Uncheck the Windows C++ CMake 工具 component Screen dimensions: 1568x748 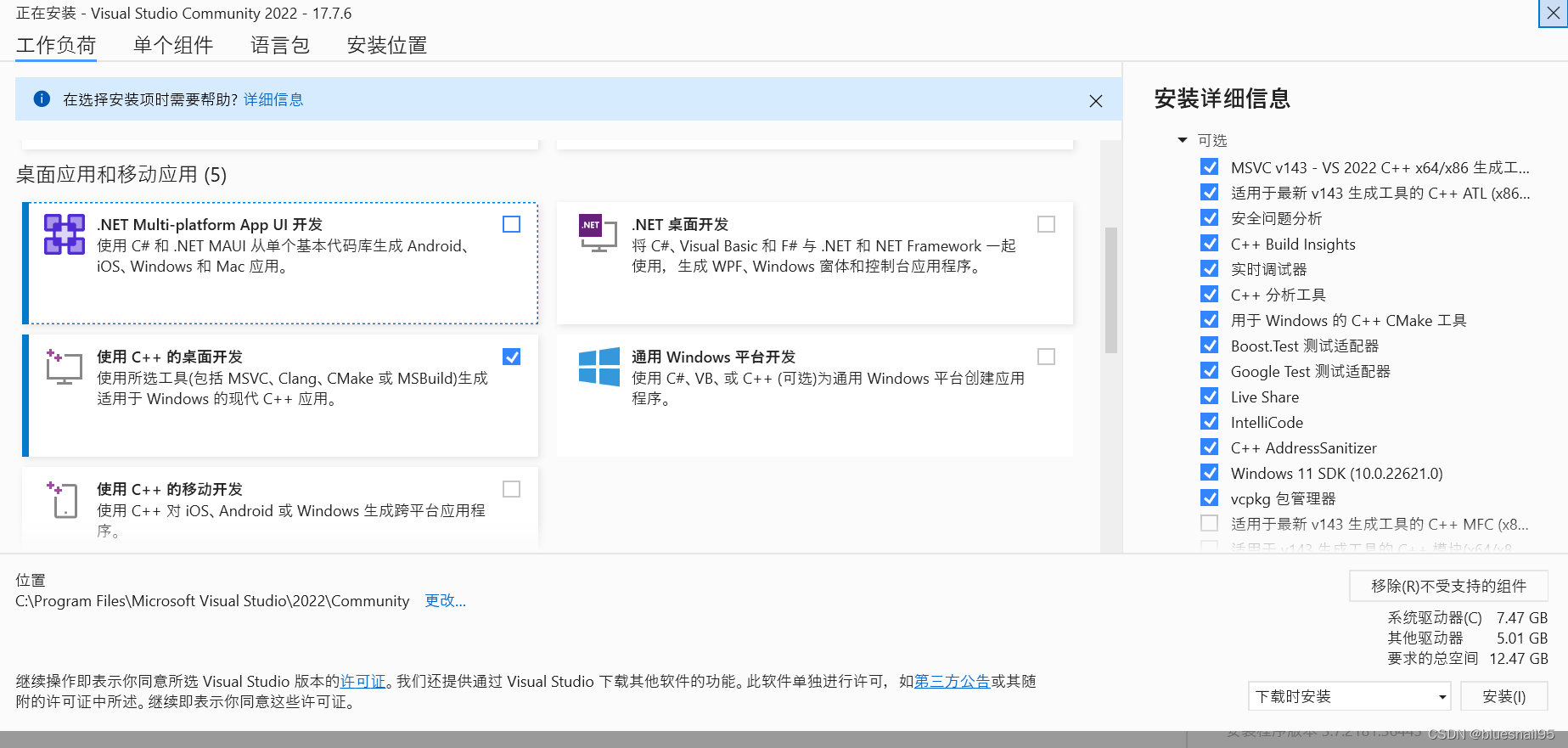pos(1210,319)
